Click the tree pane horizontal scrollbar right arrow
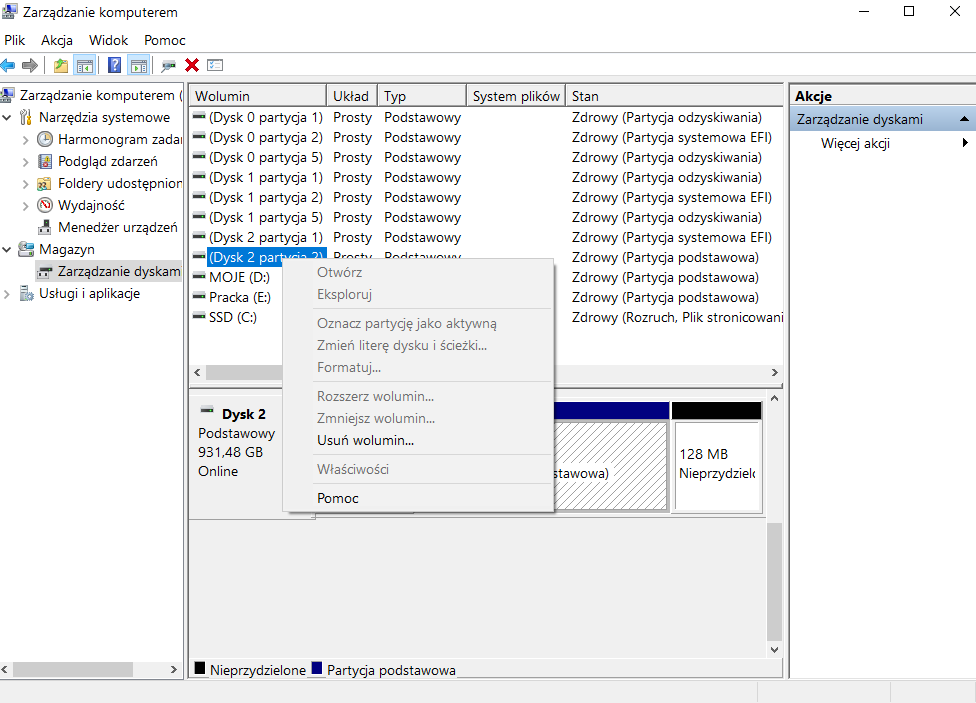Screen dimensions: 976x703 (174, 669)
